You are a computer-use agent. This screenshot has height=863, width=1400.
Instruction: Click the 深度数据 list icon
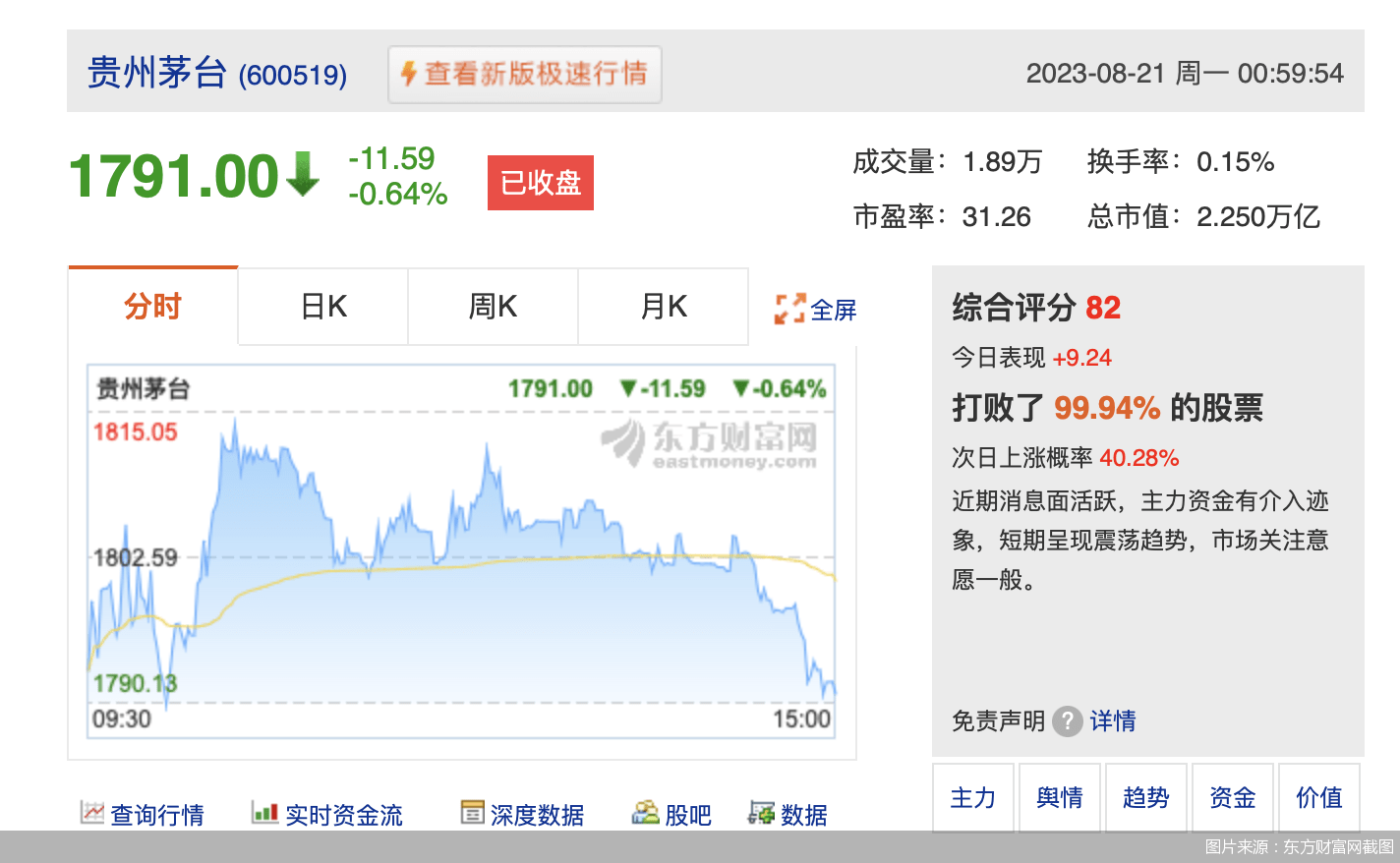473,813
